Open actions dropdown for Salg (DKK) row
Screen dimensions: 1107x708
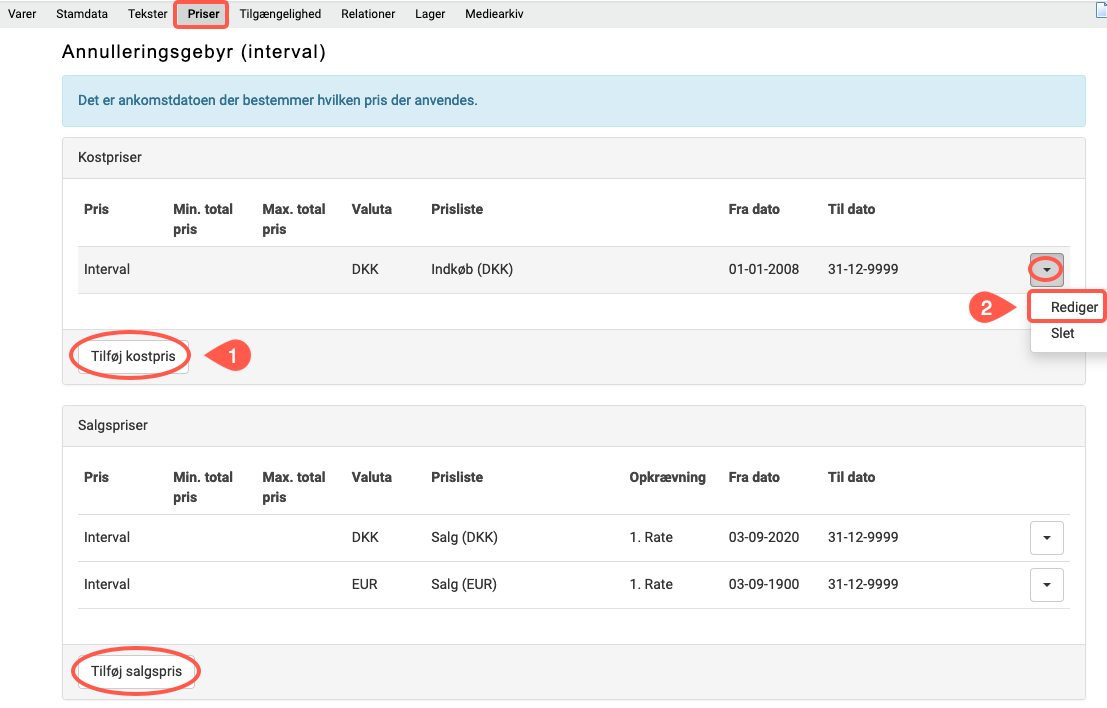point(1046,538)
